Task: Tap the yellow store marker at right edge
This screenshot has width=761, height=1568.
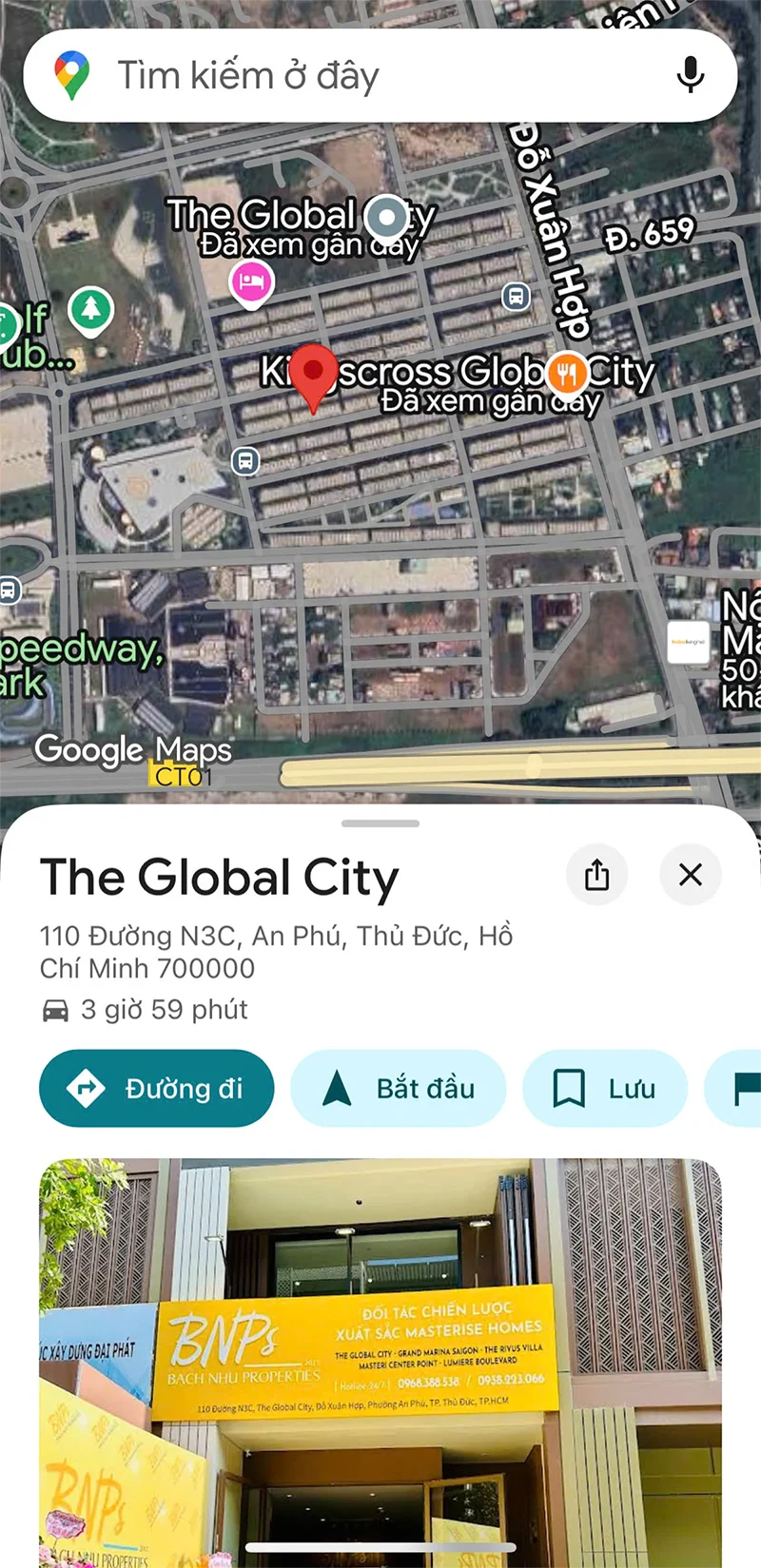Action: (x=688, y=643)
